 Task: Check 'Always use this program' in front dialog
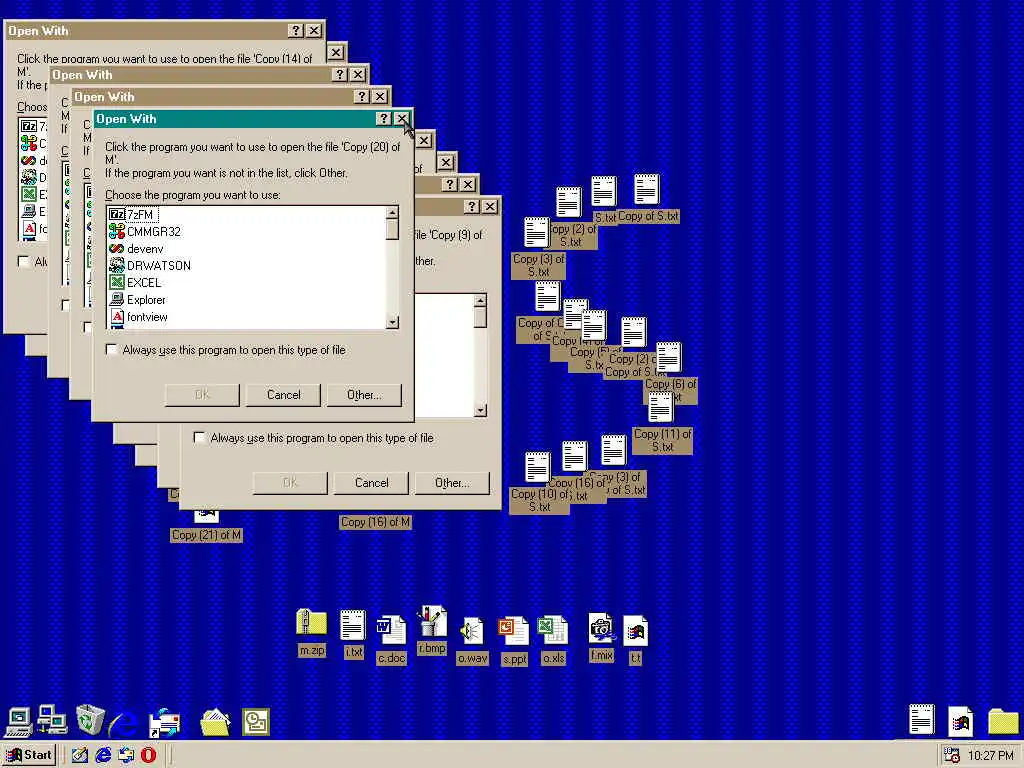[112, 350]
